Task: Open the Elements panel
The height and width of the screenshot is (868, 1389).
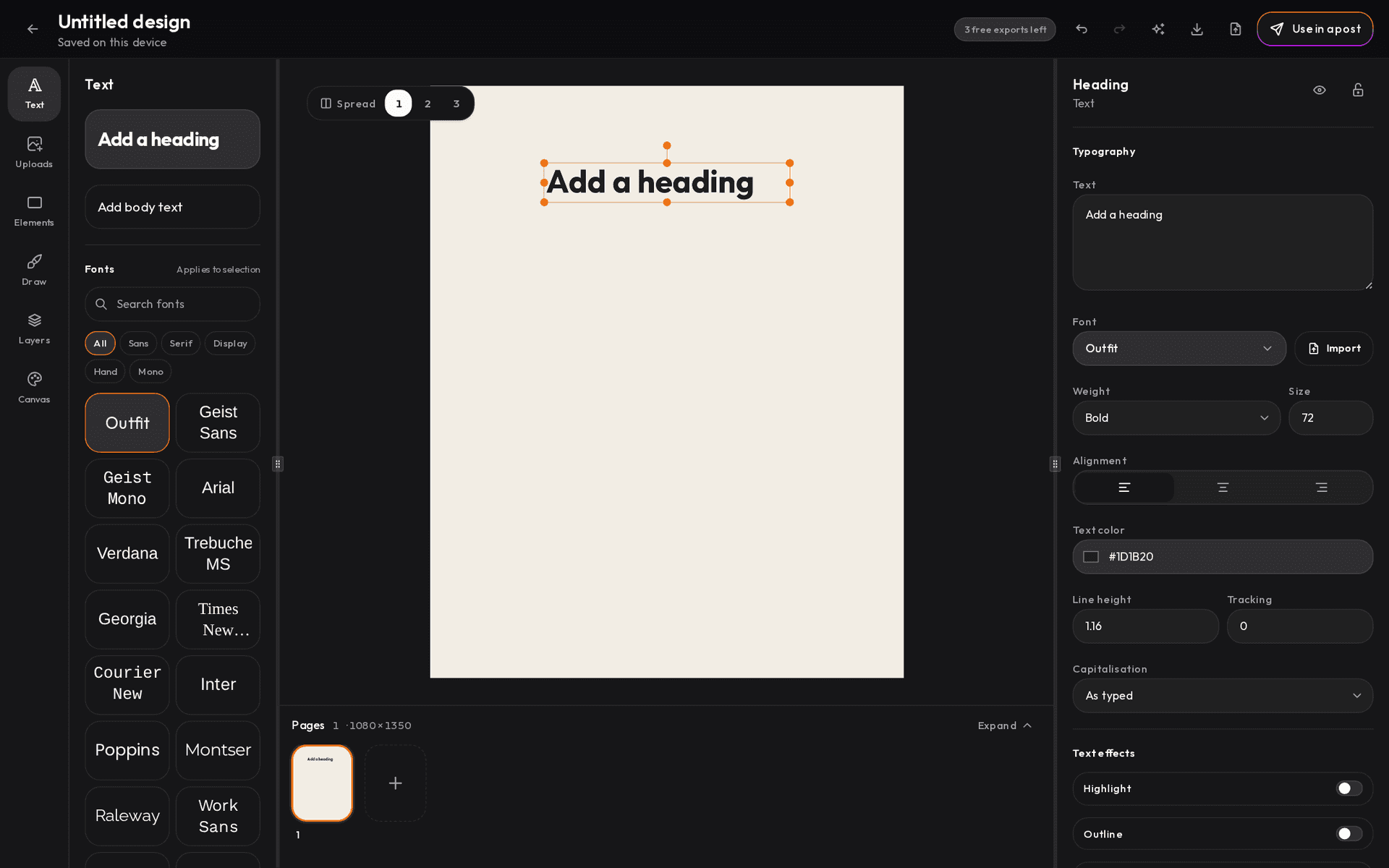Action: click(x=34, y=211)
